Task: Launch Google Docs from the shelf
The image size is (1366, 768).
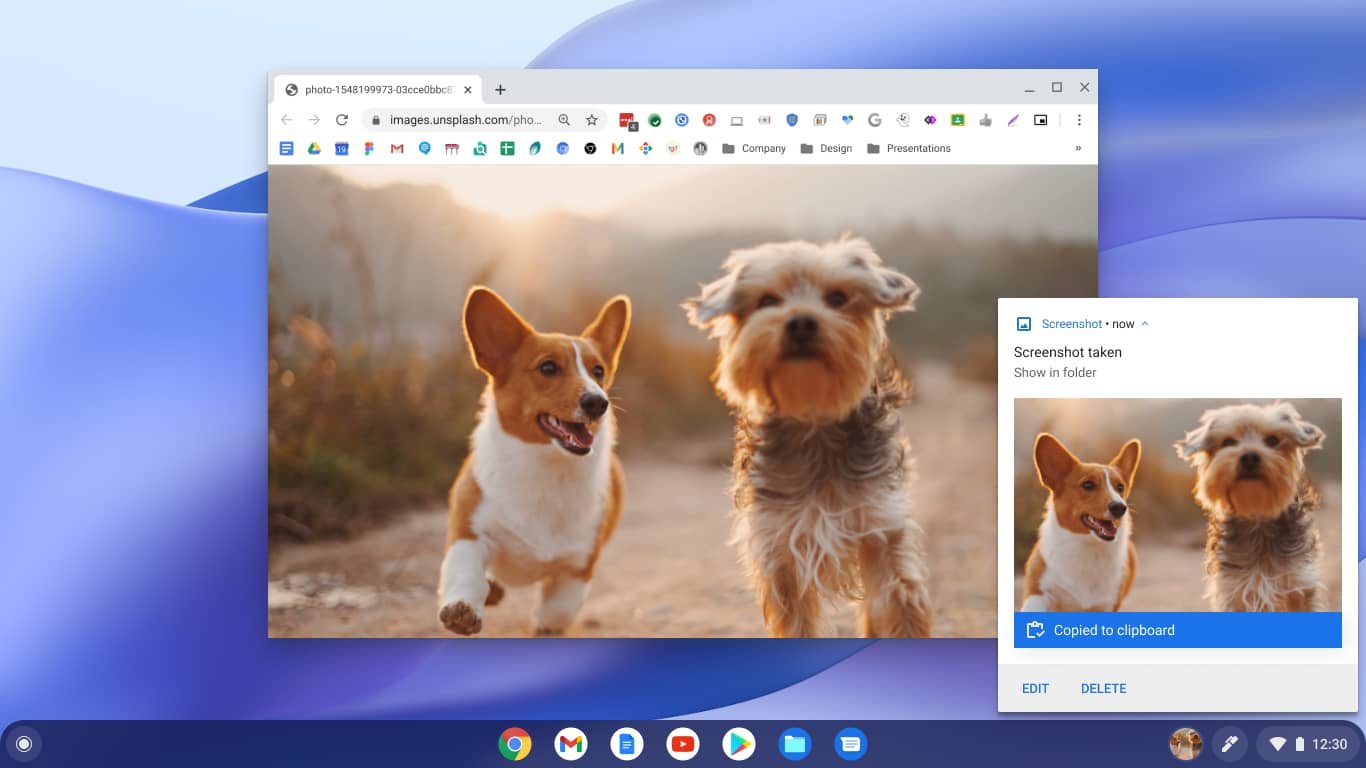Action: tap(627, 744)
